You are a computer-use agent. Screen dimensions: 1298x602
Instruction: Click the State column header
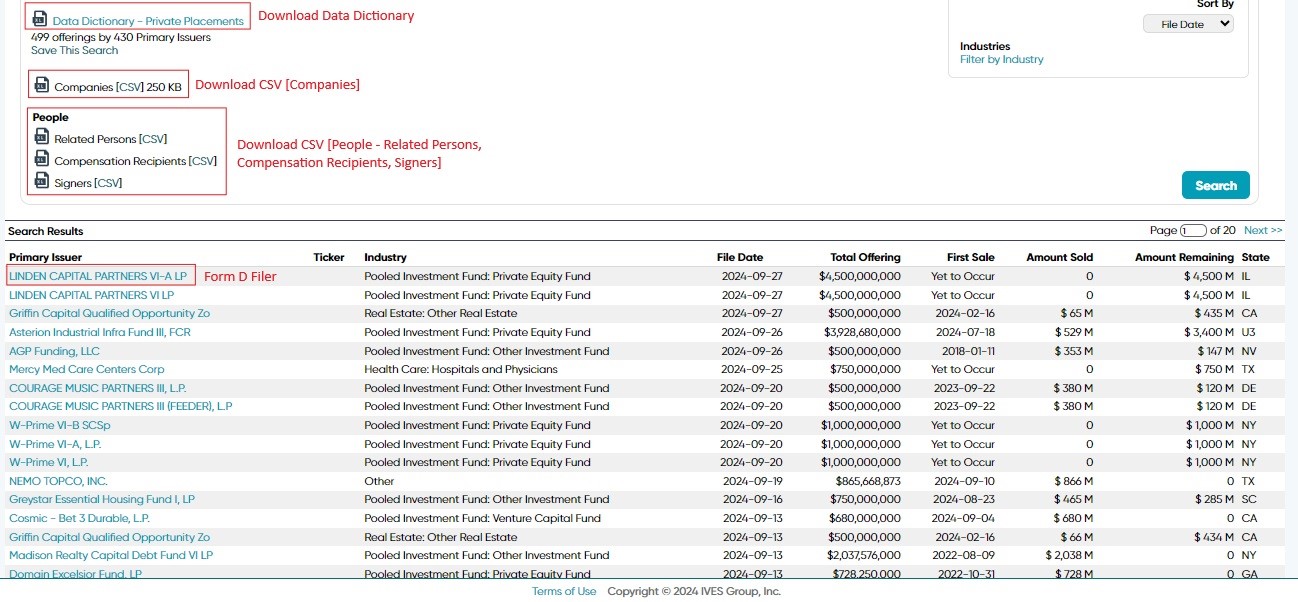(x=1255, y=257)
